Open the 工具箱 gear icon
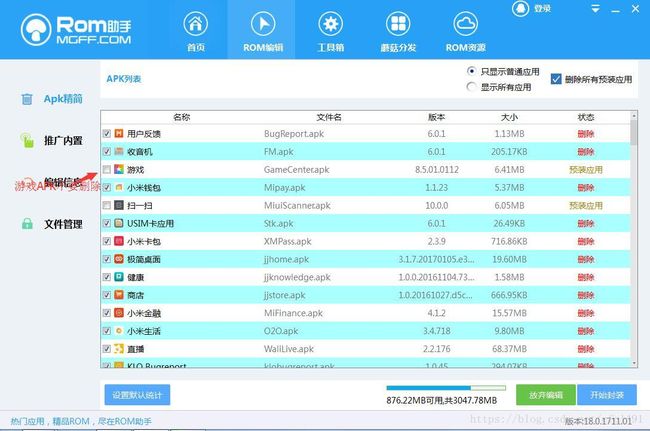Screen dimensions: 650x431 [x=330, y=24]
